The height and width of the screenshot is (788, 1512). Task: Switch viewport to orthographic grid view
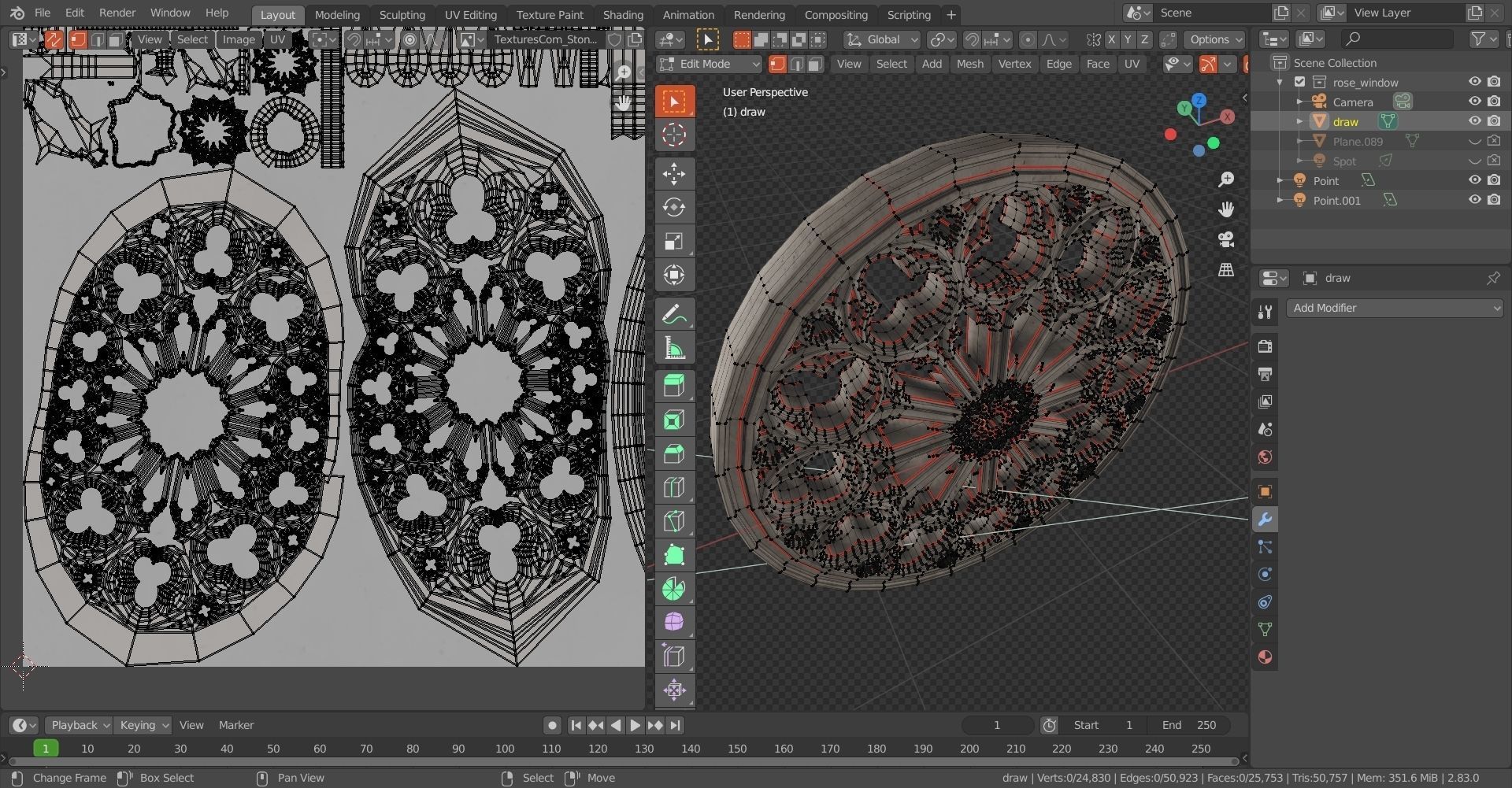[1226, 269]
